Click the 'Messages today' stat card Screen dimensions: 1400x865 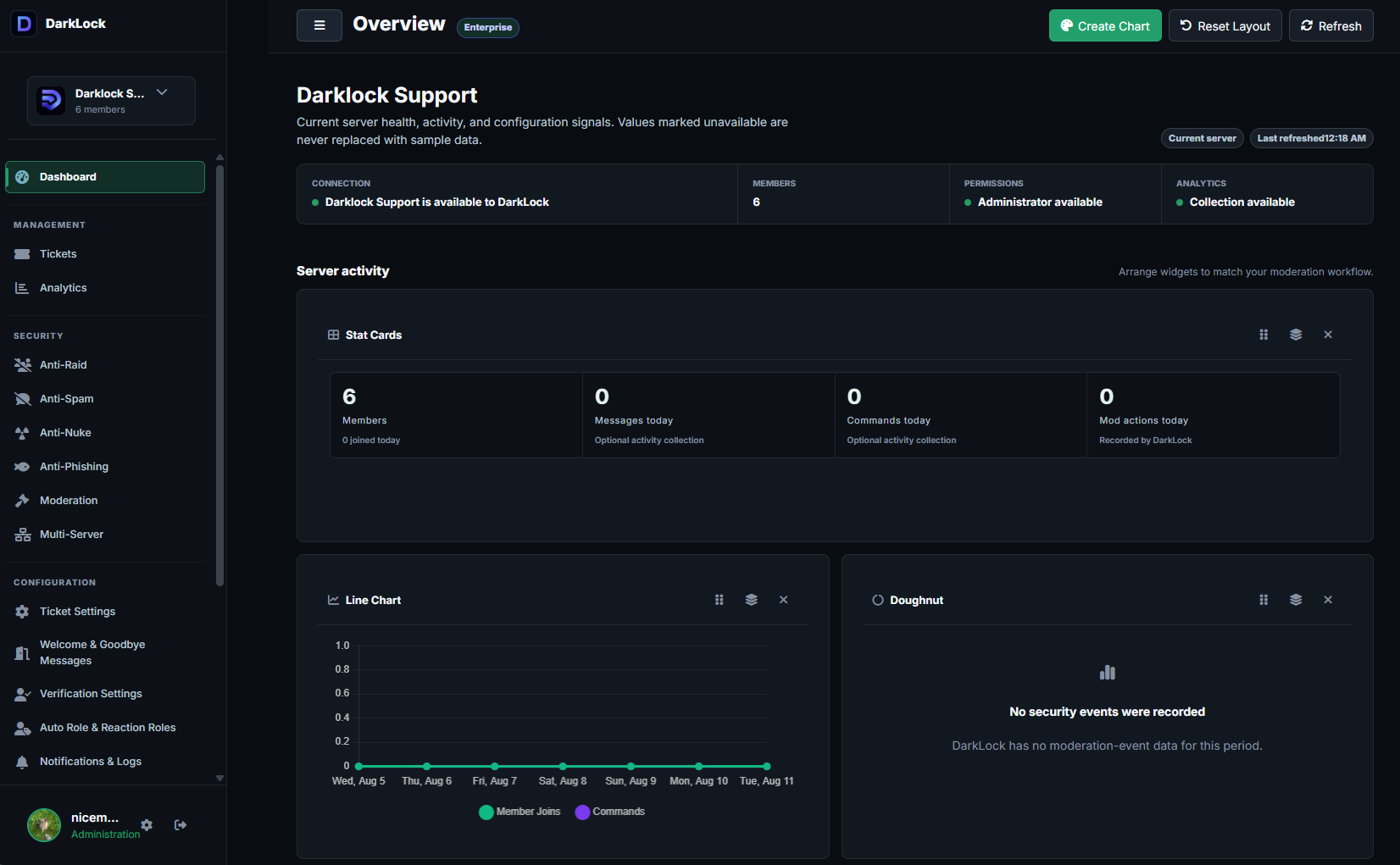pos(708,415)
